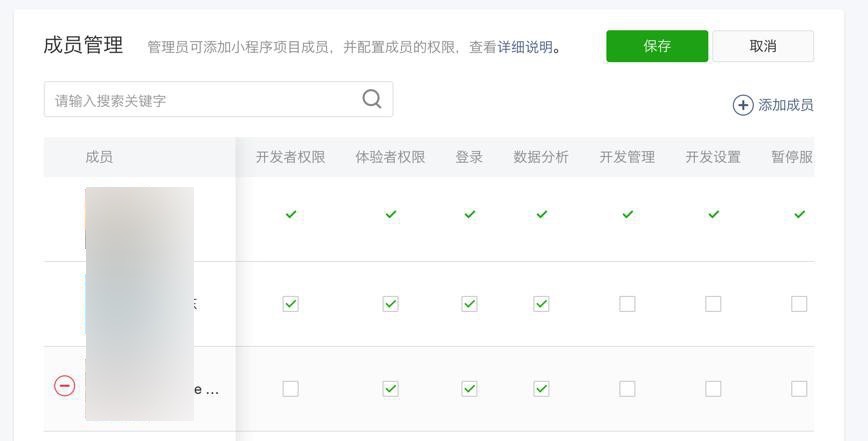The width and height of the screenshot is (868, 441).
Task: Check 开发设置 for the second member
Action: click(x=713, y=304)
